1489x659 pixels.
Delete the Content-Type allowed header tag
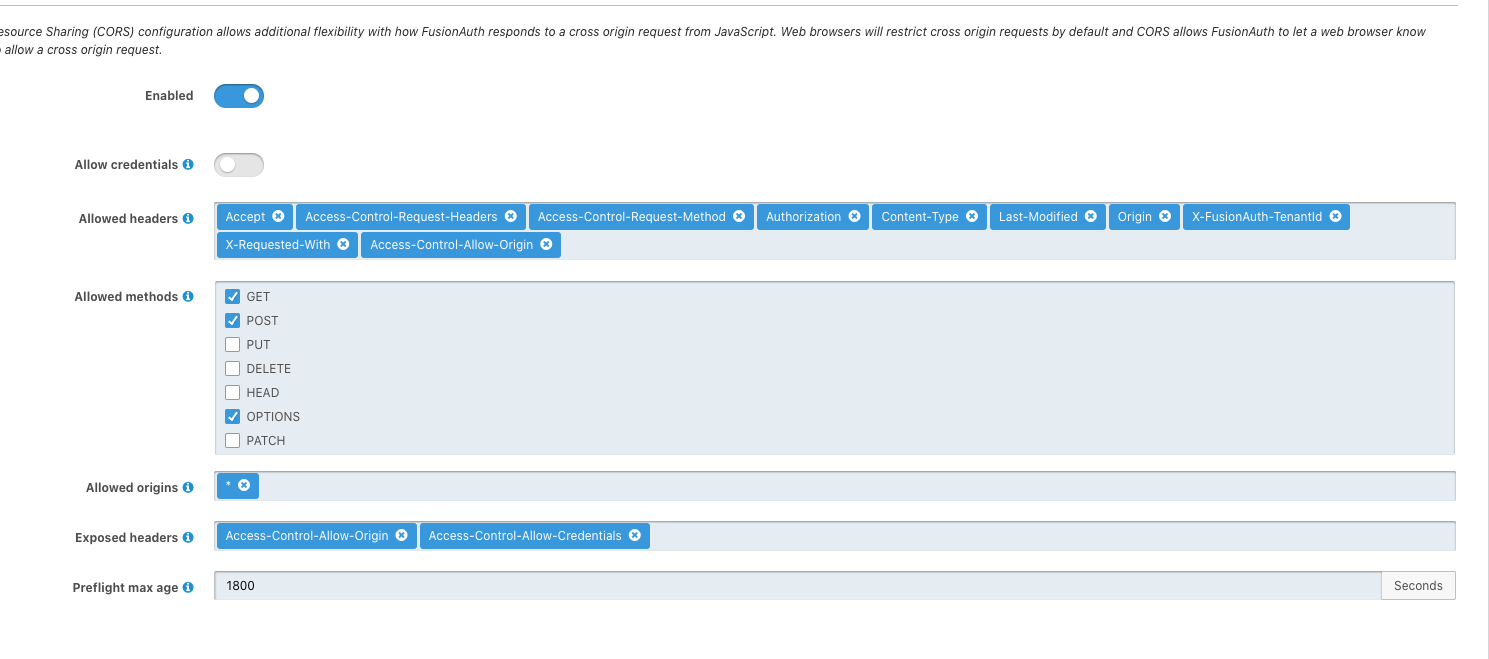[971, 217]
